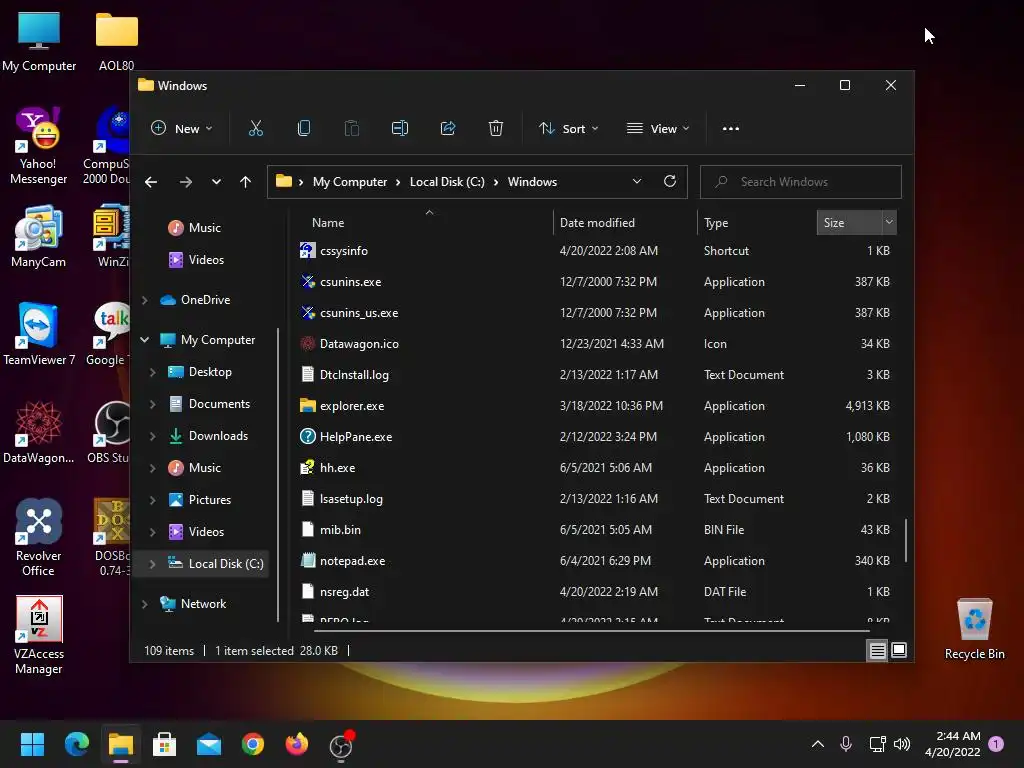Select HelpPane.exe in the file list
Screen dimensions: 1024x768
[356, 437]
